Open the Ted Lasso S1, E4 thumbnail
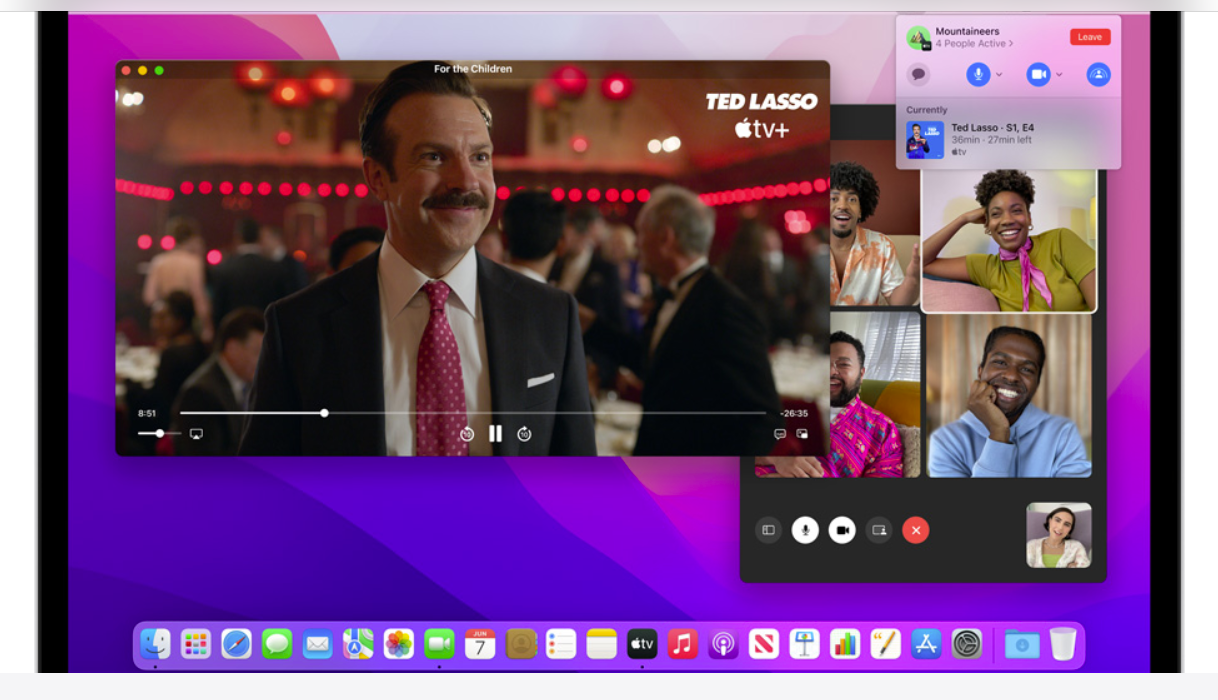This screenshot has height=700, width=1218. coord(925,140)
